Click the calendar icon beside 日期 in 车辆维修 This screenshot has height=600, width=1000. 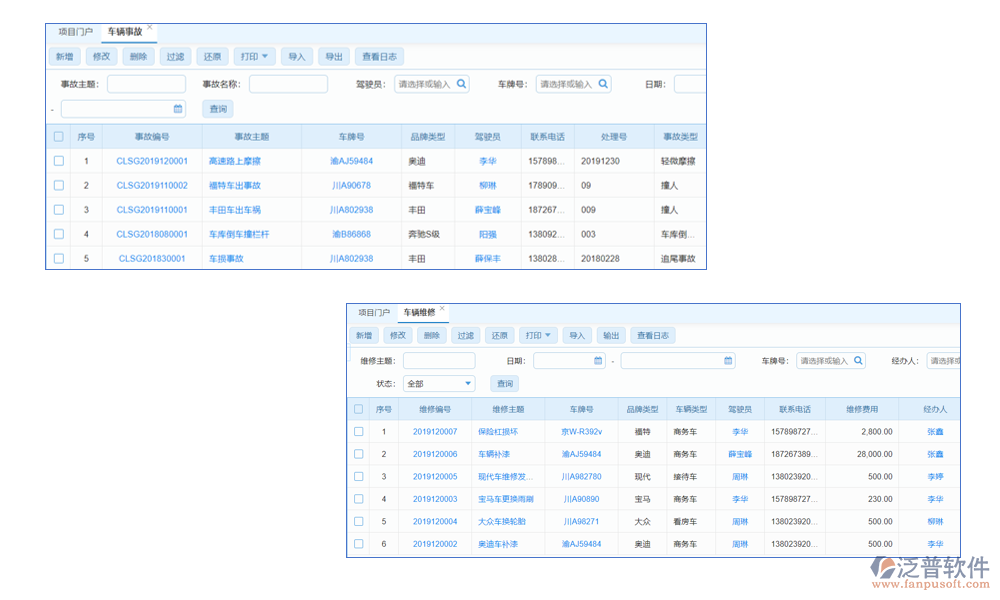(x=599, y=359)
